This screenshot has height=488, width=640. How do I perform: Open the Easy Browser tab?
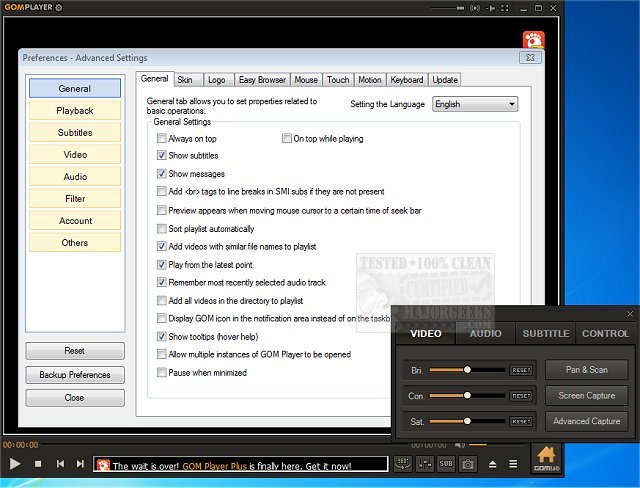point(262,80)
